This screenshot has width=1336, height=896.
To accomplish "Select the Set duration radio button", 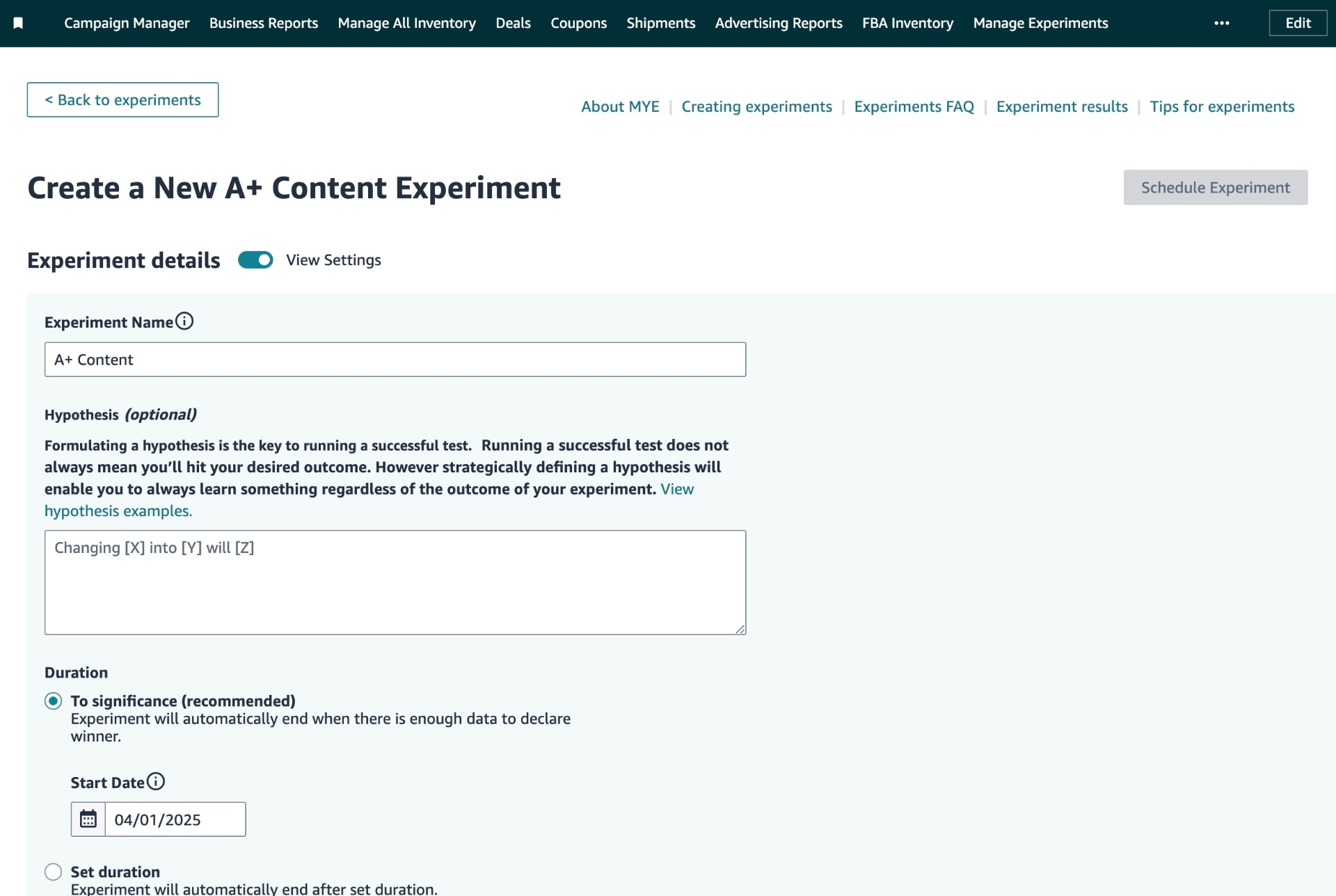I will click(x=54, y=872).
